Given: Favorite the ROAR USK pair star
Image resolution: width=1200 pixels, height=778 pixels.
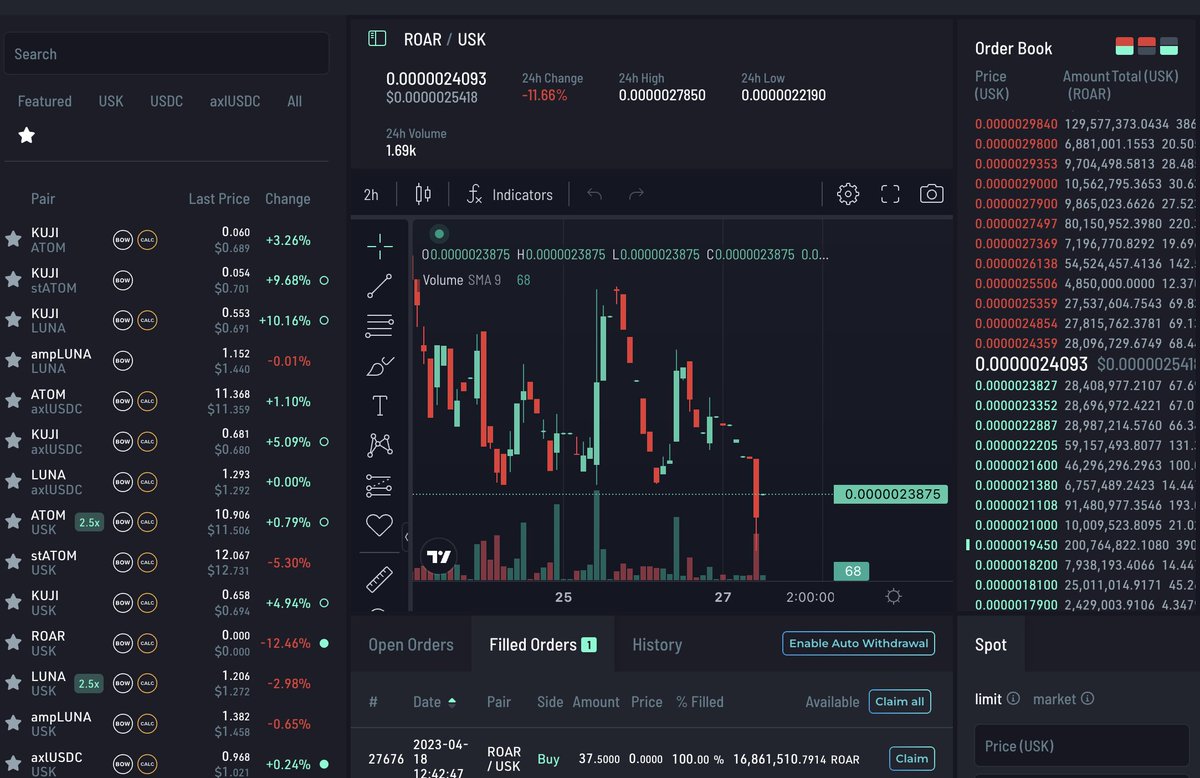Looking at the screenshot, I should pyautogui.click(x=13, y=643).
